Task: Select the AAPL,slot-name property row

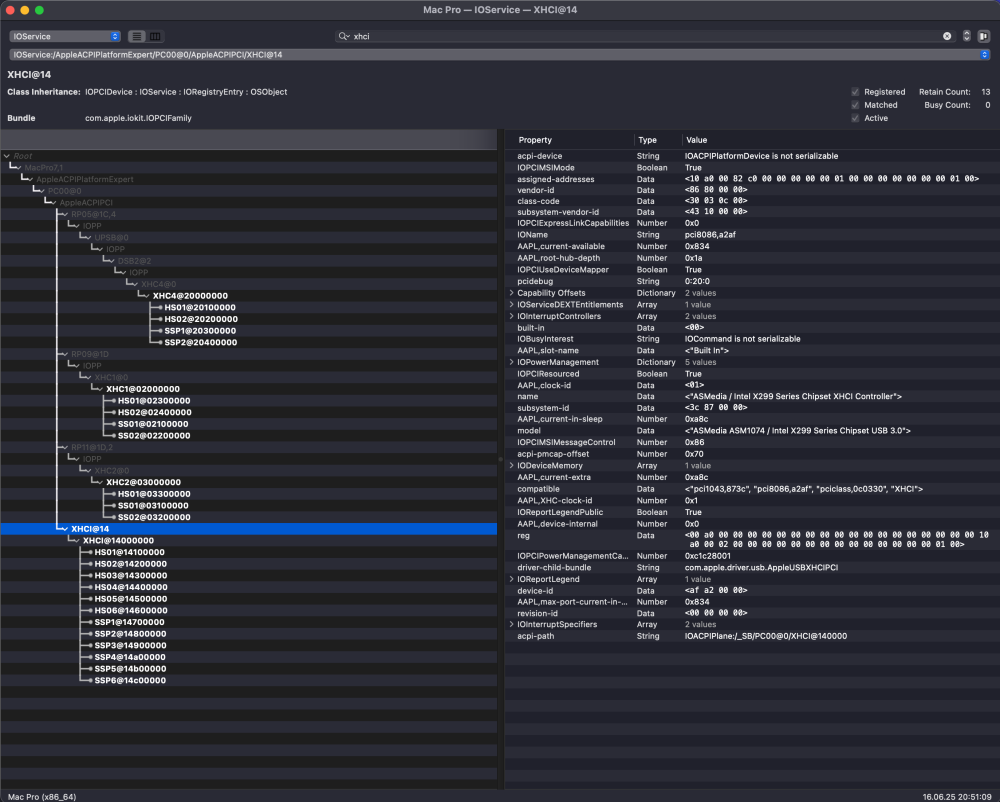Action: coord(753,351)
